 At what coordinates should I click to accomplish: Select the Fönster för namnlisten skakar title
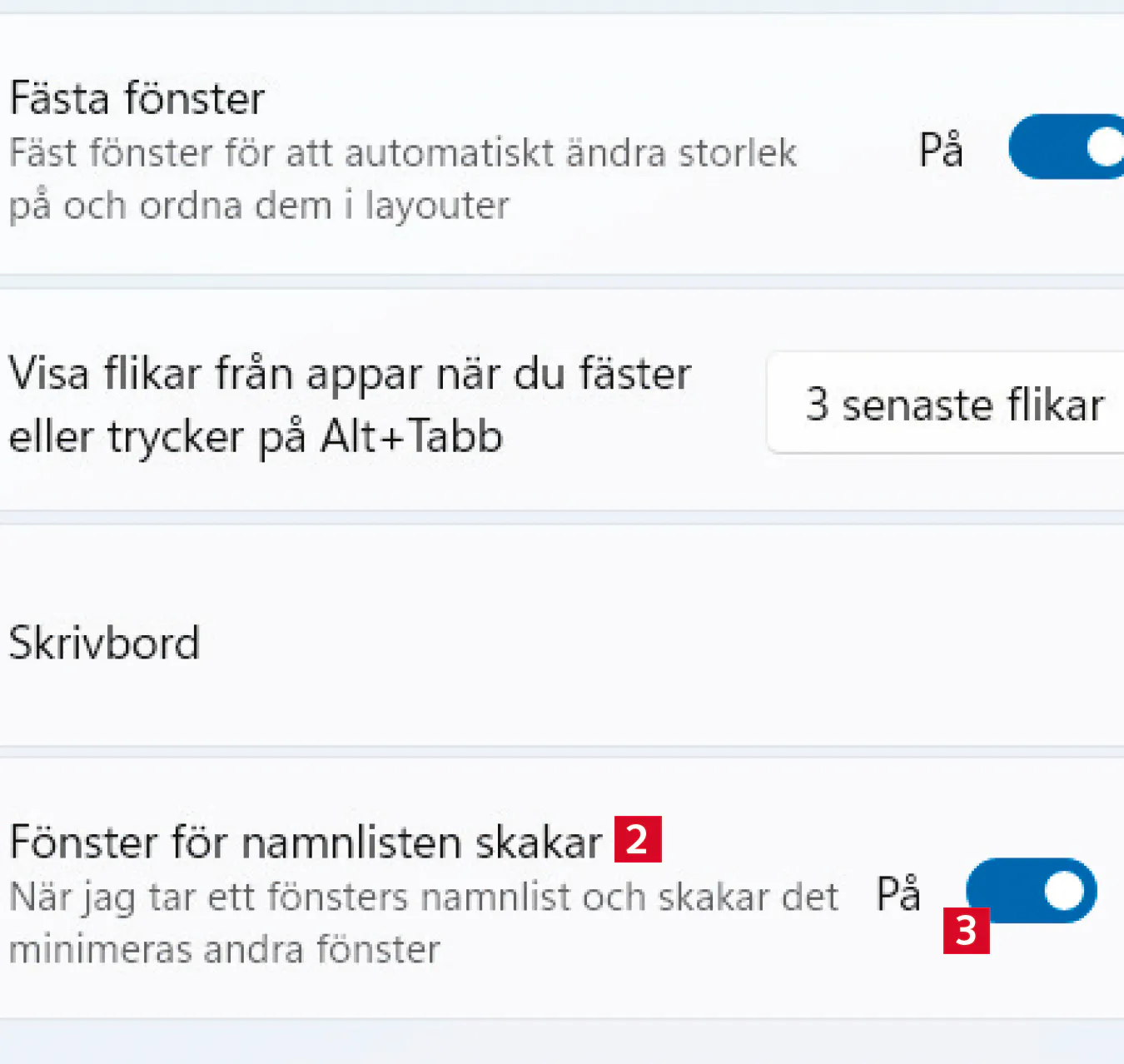coord(306,842)
